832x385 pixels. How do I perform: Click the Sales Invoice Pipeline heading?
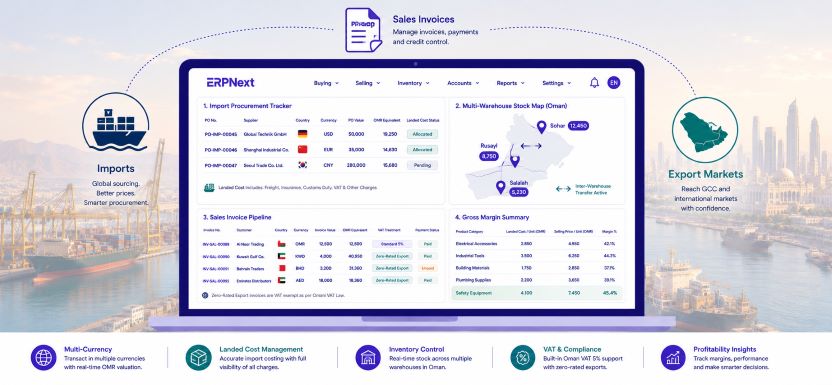point(237,217)
